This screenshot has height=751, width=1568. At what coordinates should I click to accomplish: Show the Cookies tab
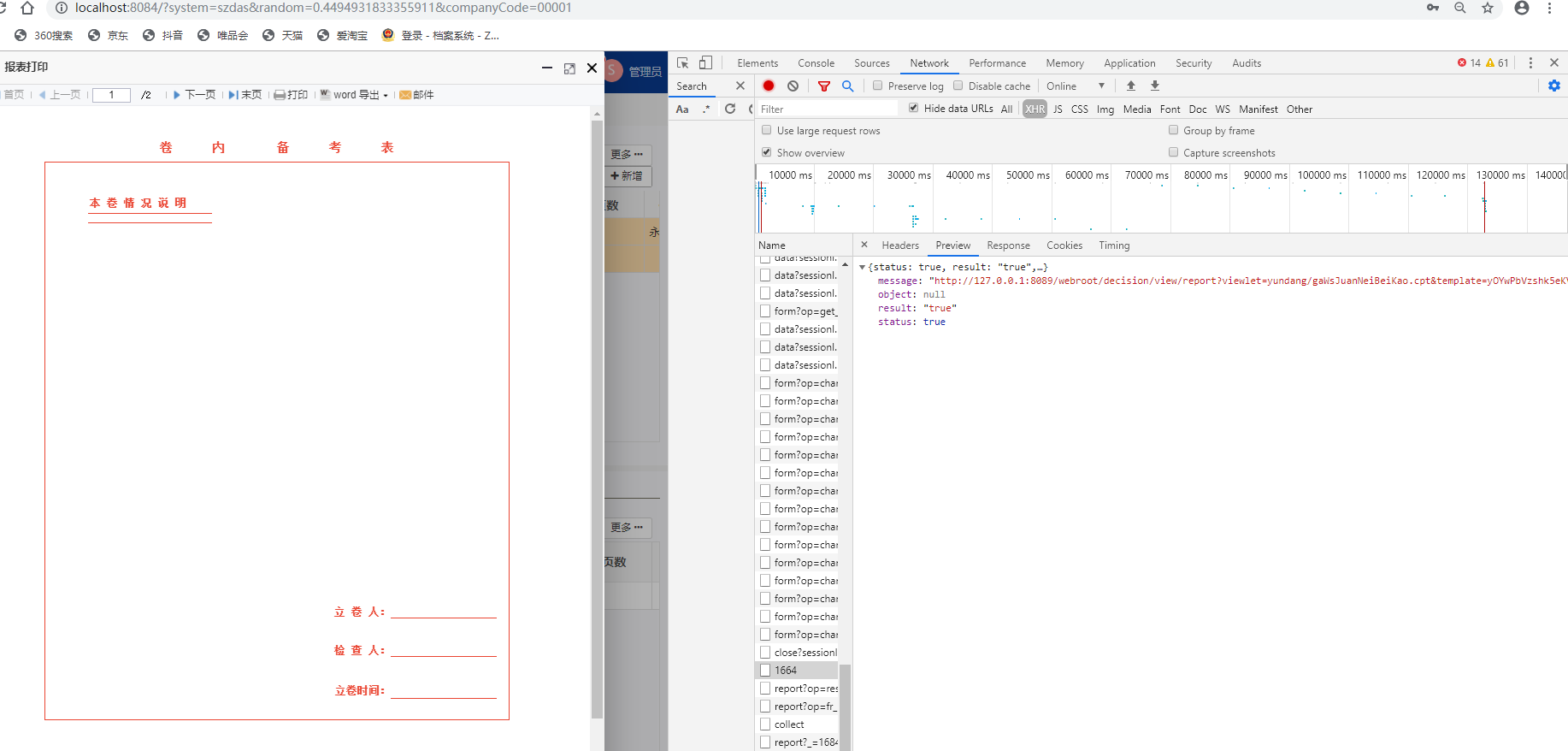(x=1064, y=245)
